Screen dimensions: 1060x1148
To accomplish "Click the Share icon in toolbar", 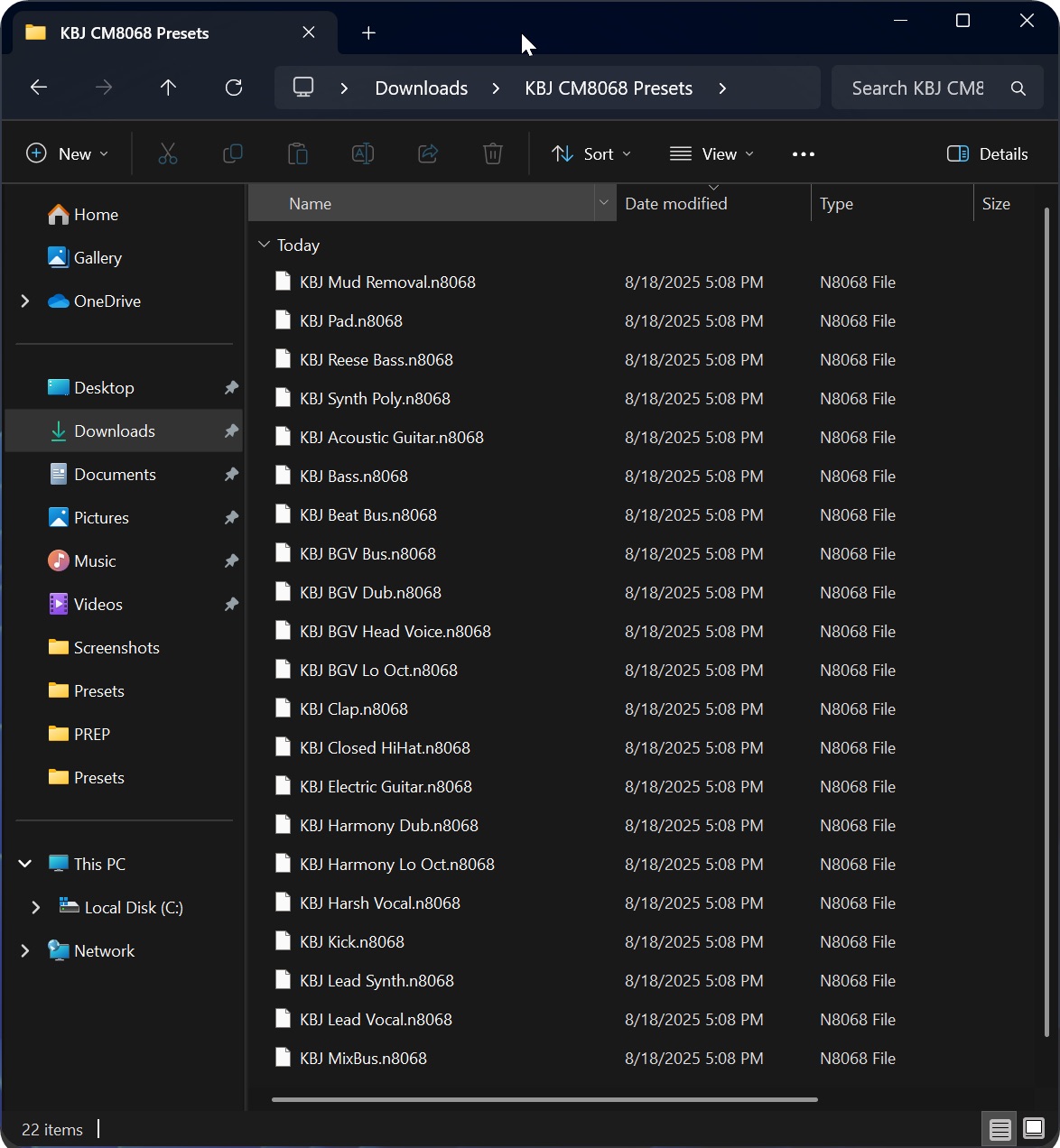I will (428, 154).
